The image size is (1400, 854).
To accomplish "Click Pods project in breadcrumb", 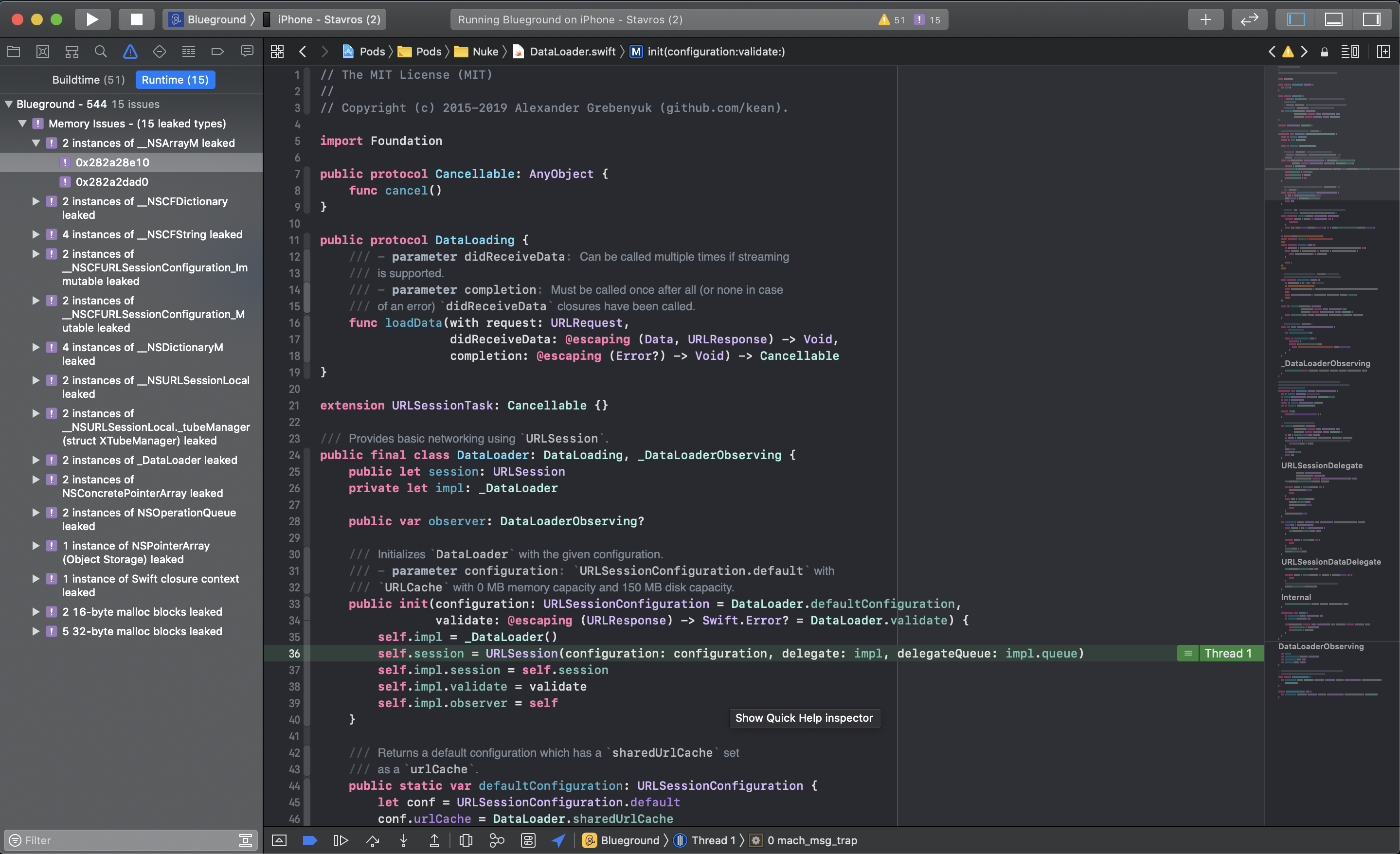I will 364,52.
